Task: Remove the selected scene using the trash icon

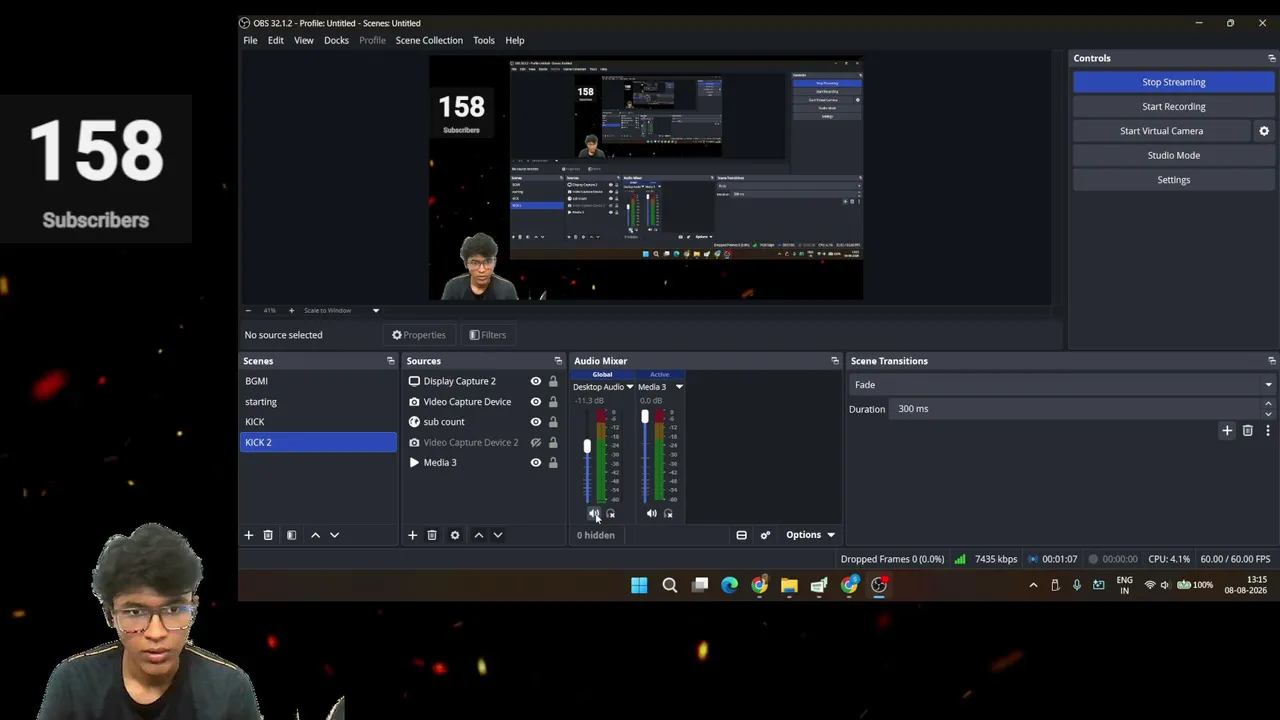Action: [x=268, y=535]
